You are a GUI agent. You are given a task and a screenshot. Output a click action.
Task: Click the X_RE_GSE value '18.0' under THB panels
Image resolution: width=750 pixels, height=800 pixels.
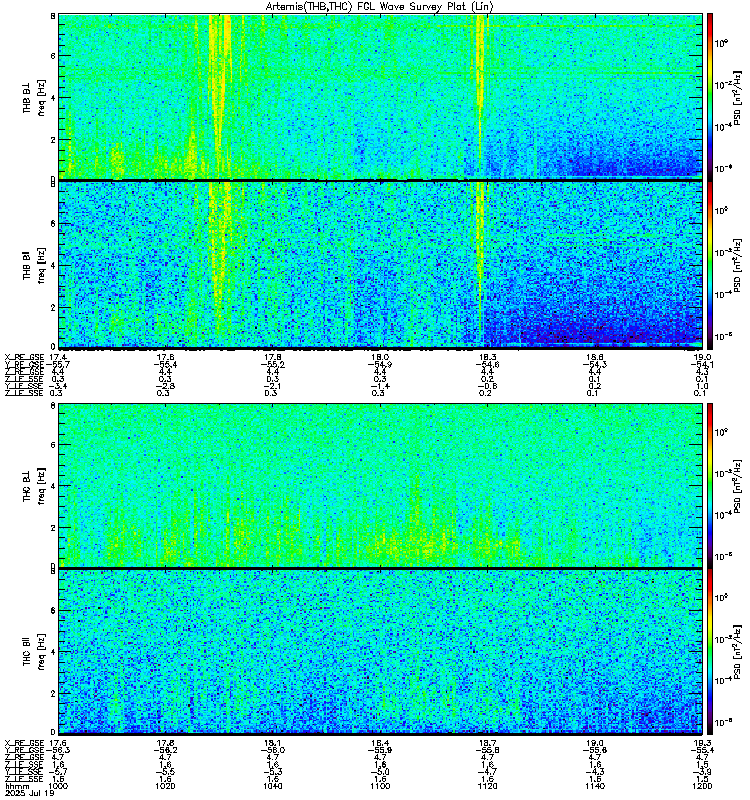[x=380, y=357]
